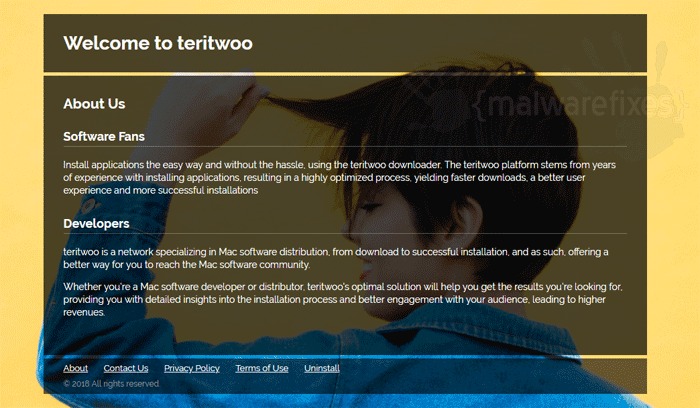Open the Terms of Use link
The image size is (700, 408).
point(262,368)
